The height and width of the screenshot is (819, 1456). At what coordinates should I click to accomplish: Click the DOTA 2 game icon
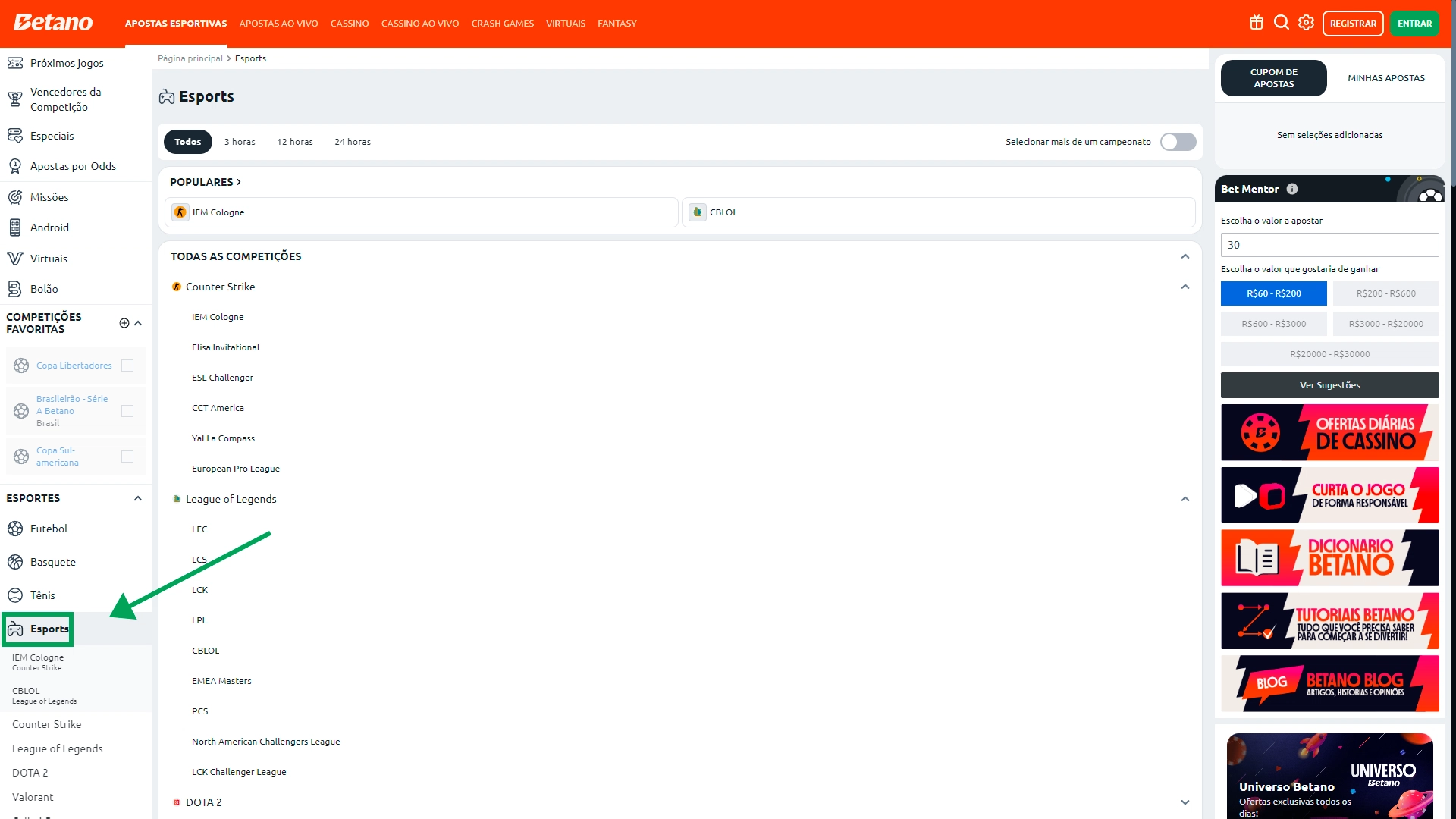[177, 802]
